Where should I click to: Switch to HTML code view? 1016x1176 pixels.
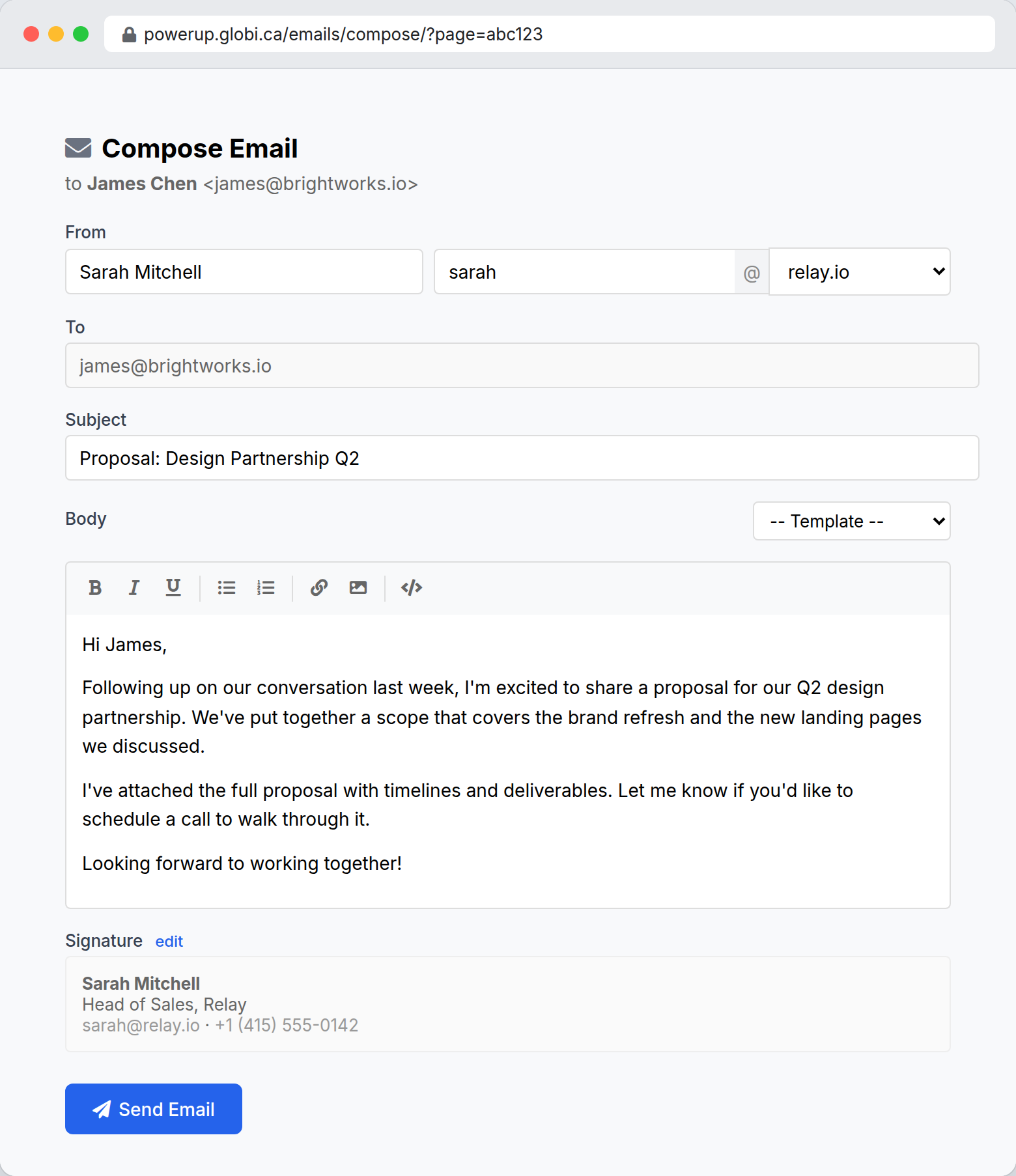click(x=411, y=588)
